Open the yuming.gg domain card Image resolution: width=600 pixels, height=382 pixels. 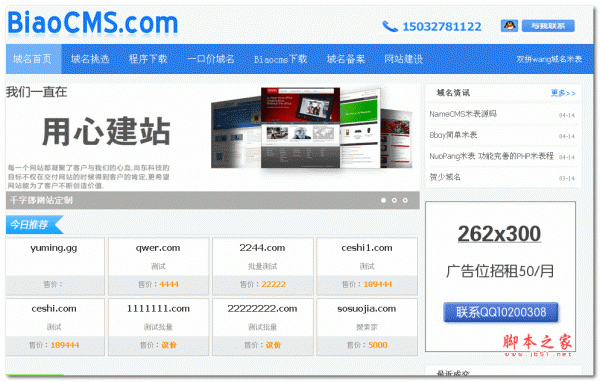point(55,266)
